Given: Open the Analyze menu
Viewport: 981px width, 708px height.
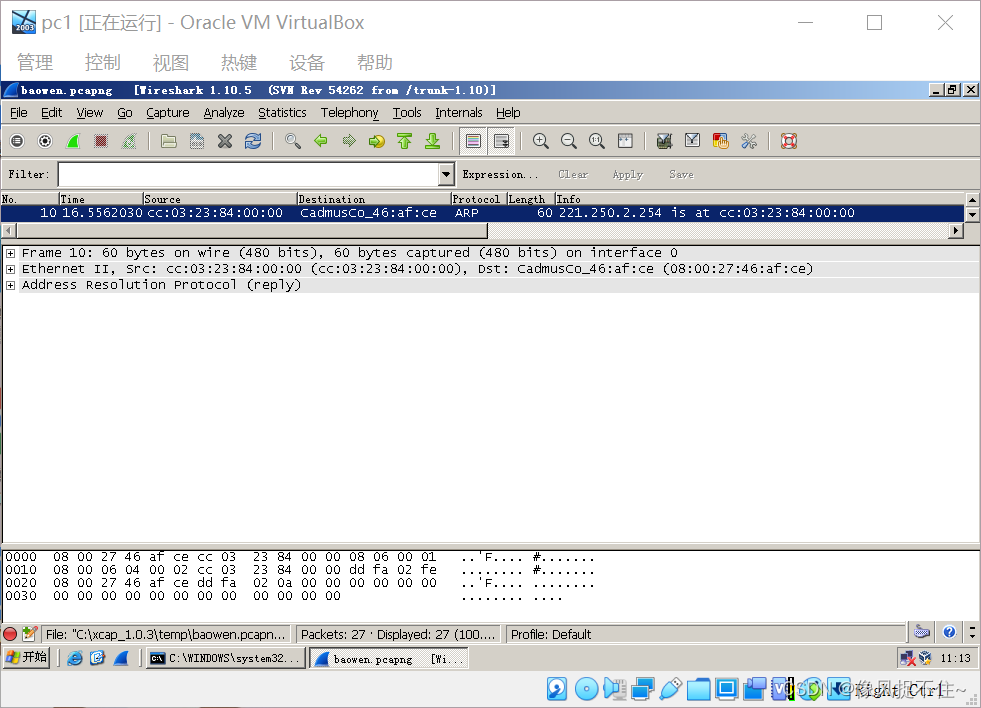Looking at the screenshot, I should click(224, 113).
